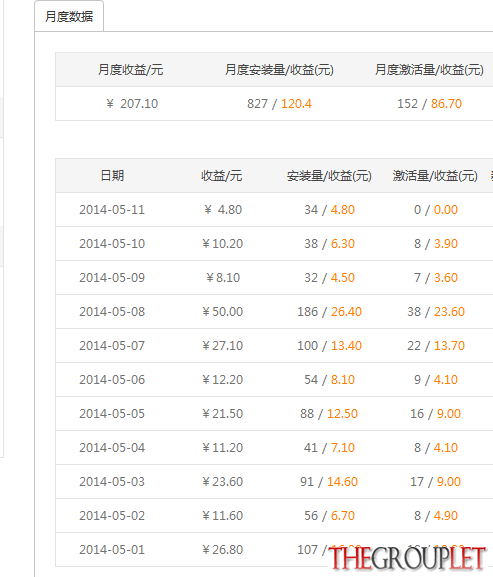The image size is (493, 577).
Task: Select the date 2014-05-05
Action: pyautogui.click(x=112, y=414)
